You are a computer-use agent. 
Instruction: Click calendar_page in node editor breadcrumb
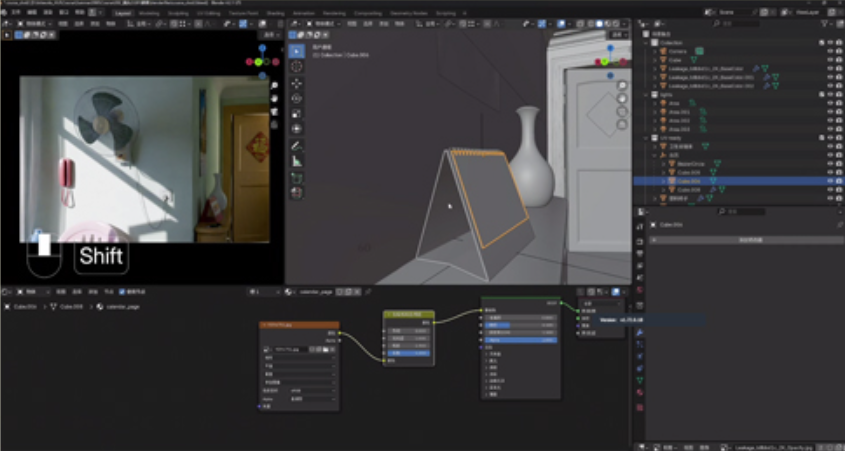click(x=123, y=307)
